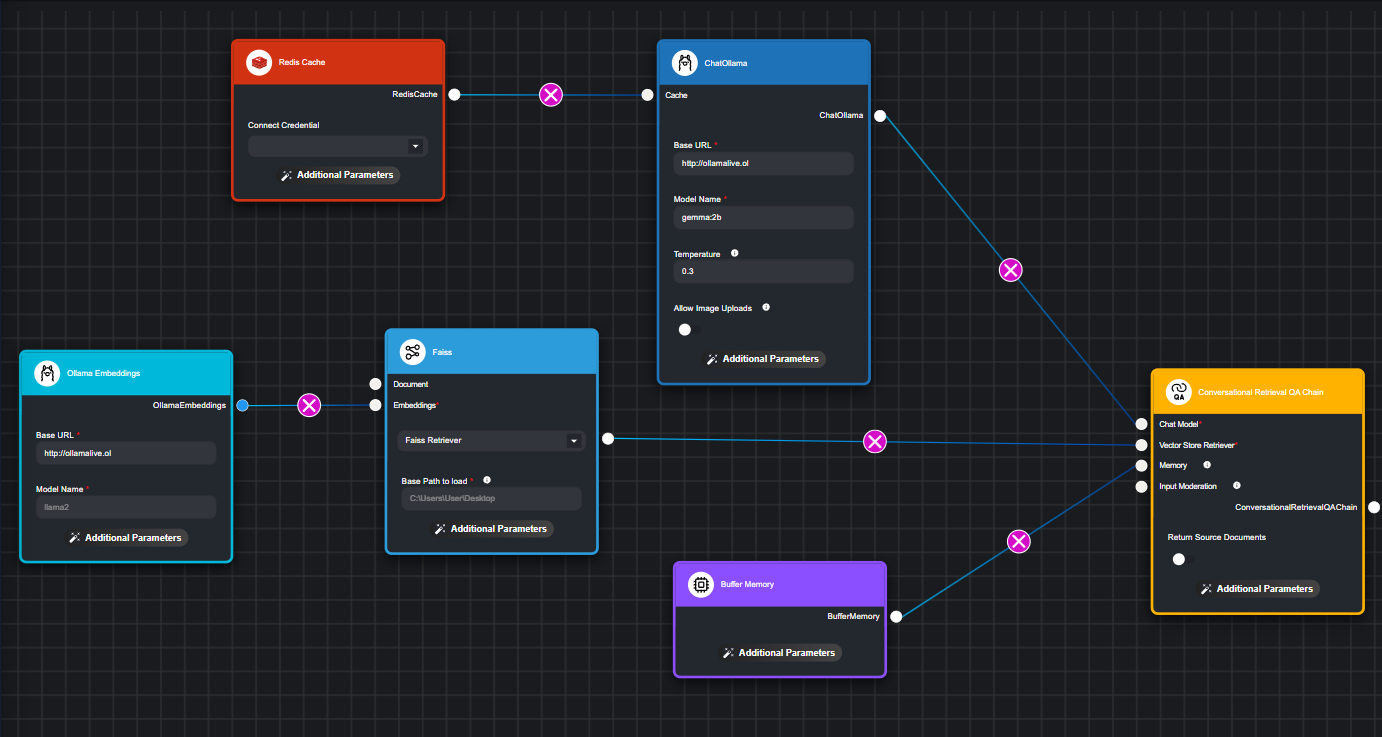Viewport: 1382px width, 737px height.
Task: Click the Input Moderation info icon
Action: 1237,486
